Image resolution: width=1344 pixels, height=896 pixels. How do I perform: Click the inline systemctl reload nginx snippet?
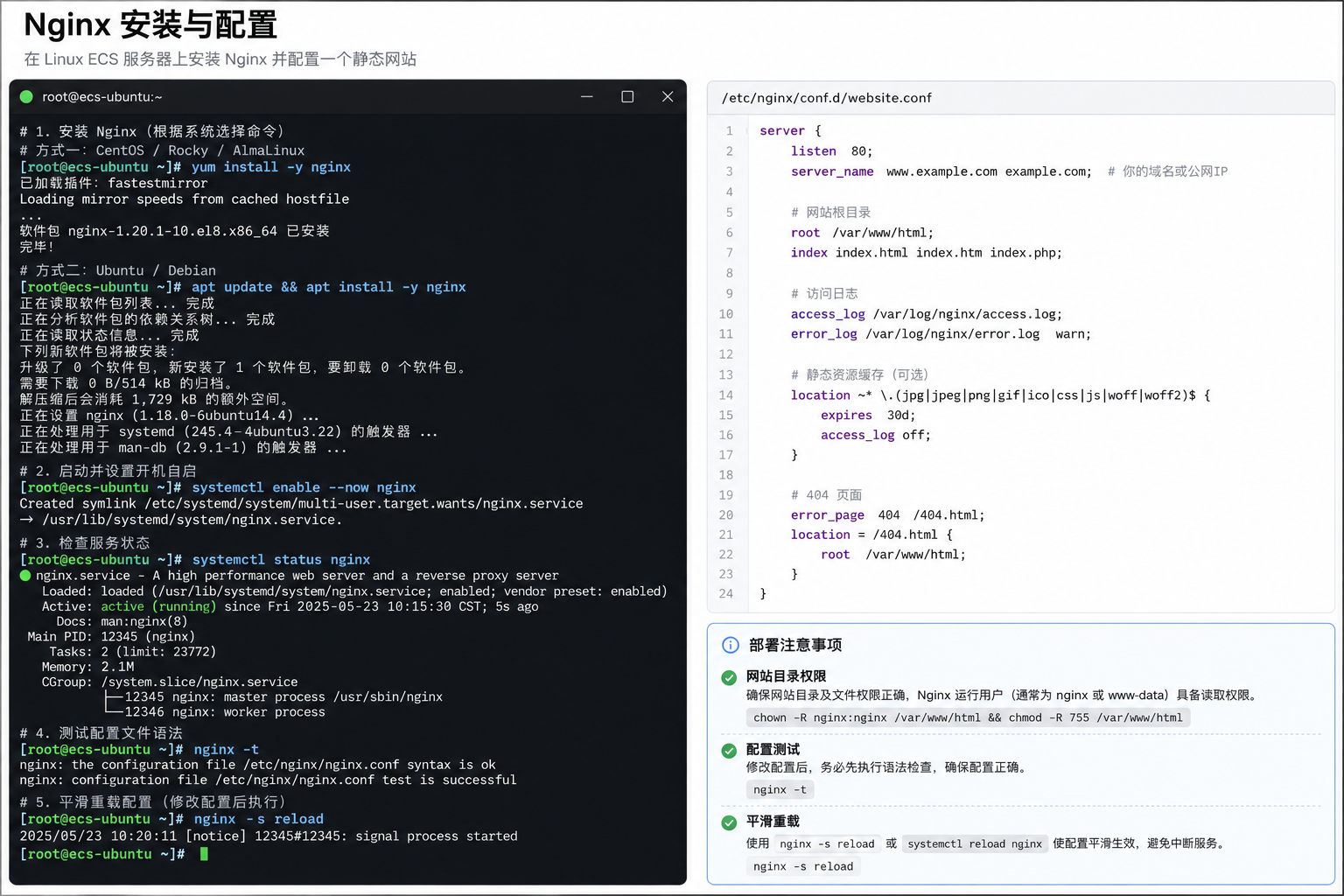(975, 843)
